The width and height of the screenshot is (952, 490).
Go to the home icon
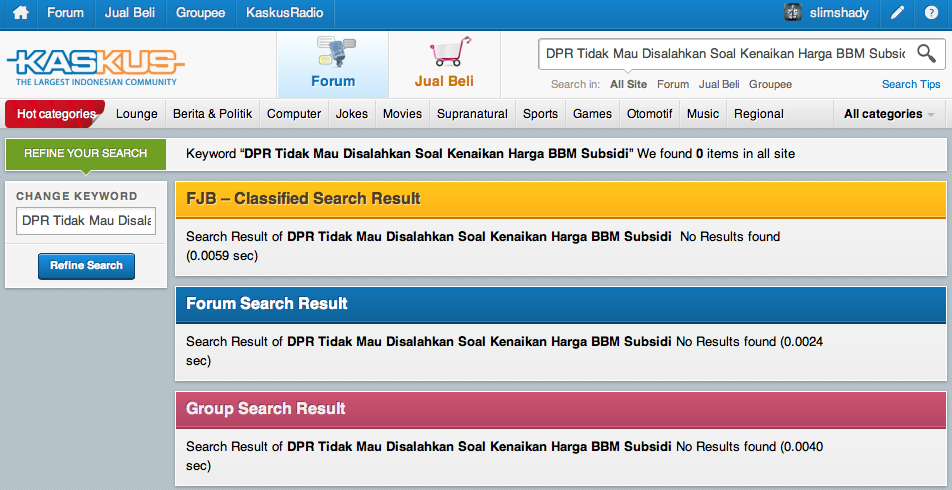click(20, 13)
